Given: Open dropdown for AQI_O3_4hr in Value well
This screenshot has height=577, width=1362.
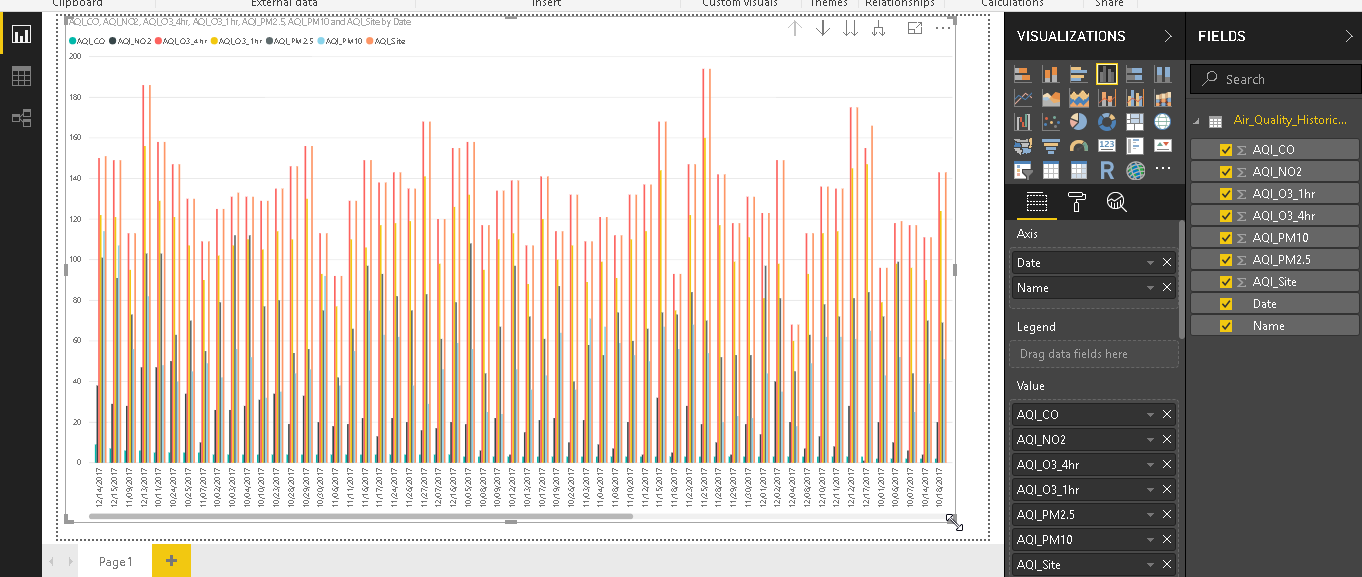Looking at the screenshot, I should [x=1151, y=465].
